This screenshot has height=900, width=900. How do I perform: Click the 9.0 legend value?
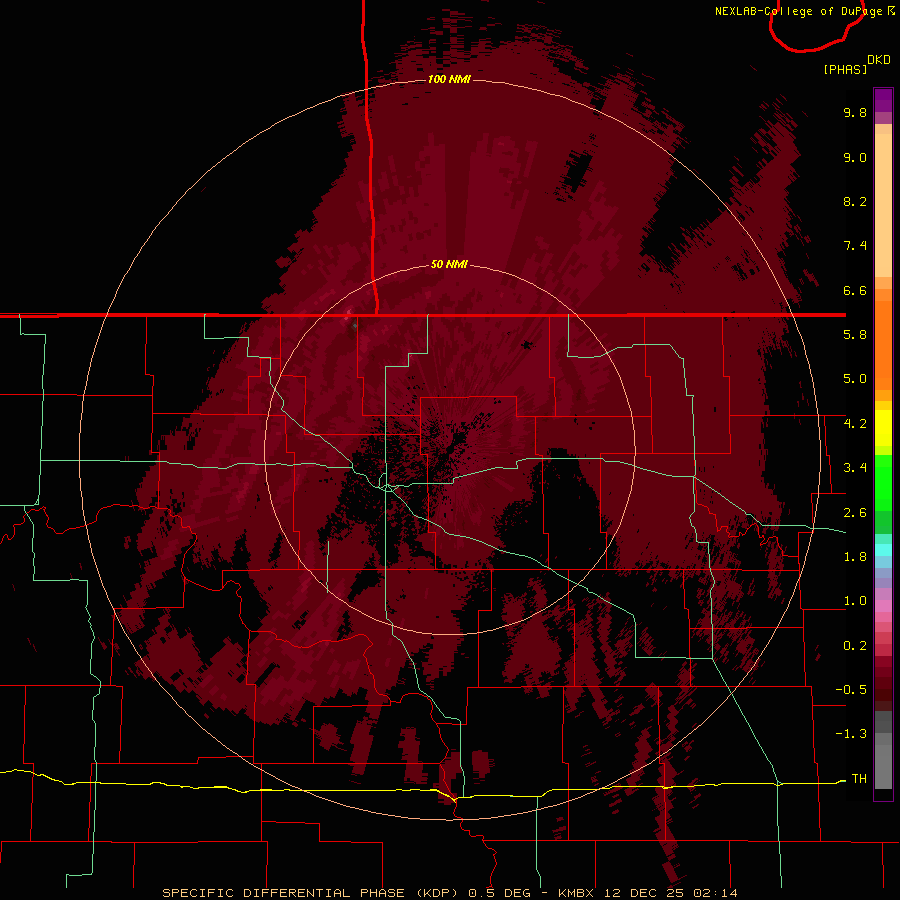click(855, 157)
